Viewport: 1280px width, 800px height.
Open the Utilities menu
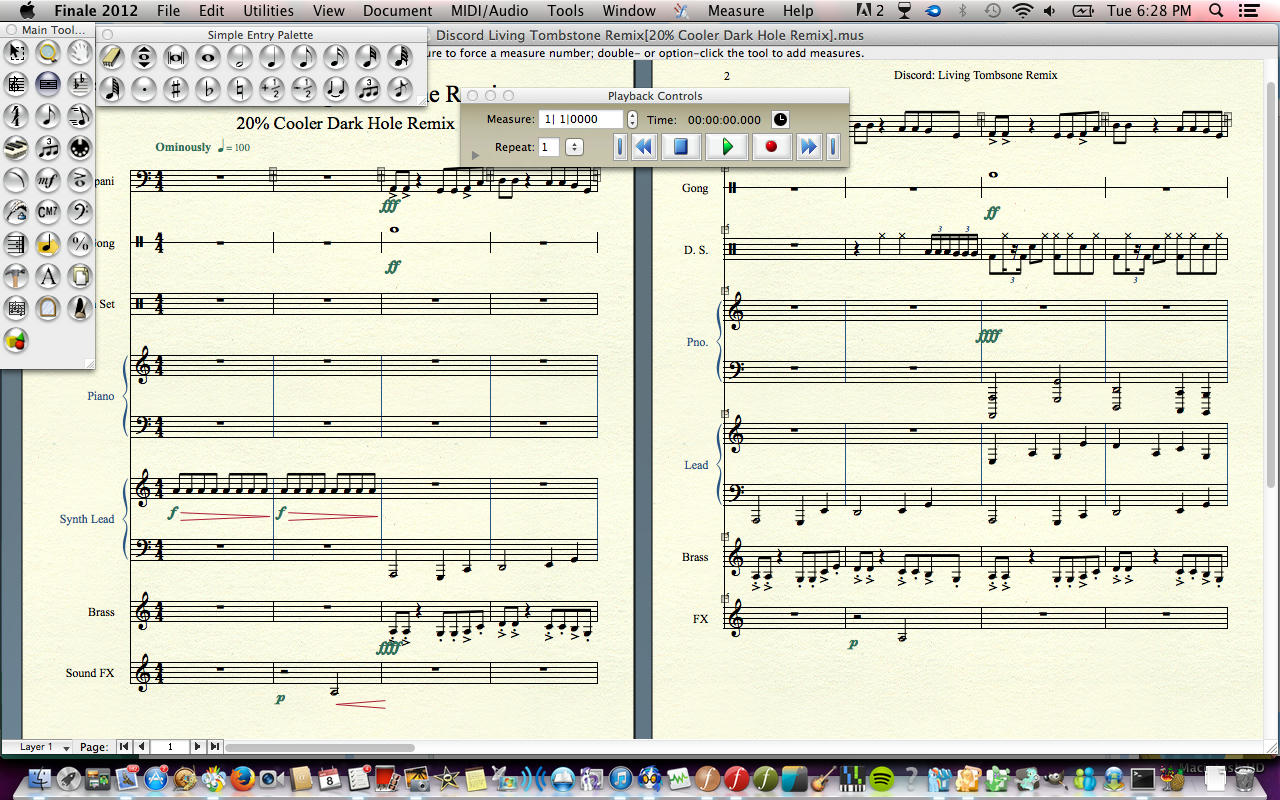point(269,11)
